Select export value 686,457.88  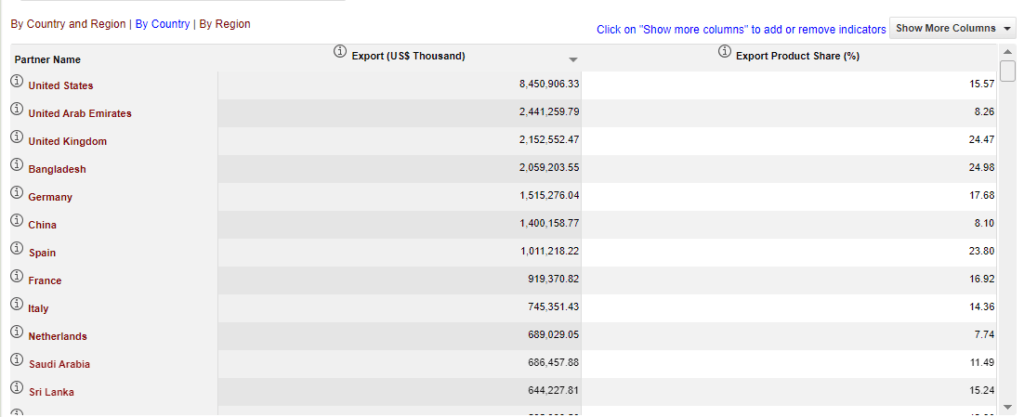pos(553,363)
